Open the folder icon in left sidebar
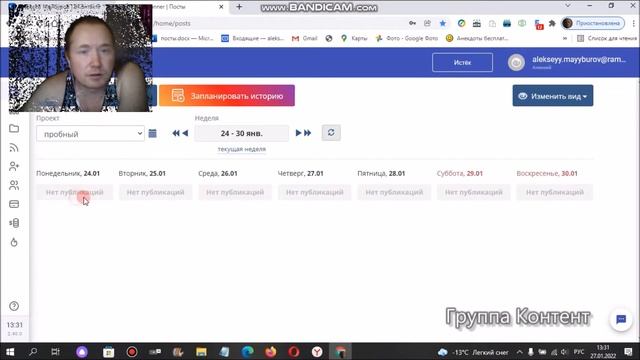The width and height of the screenshot is (640, 360). click(x=14, y=129)
